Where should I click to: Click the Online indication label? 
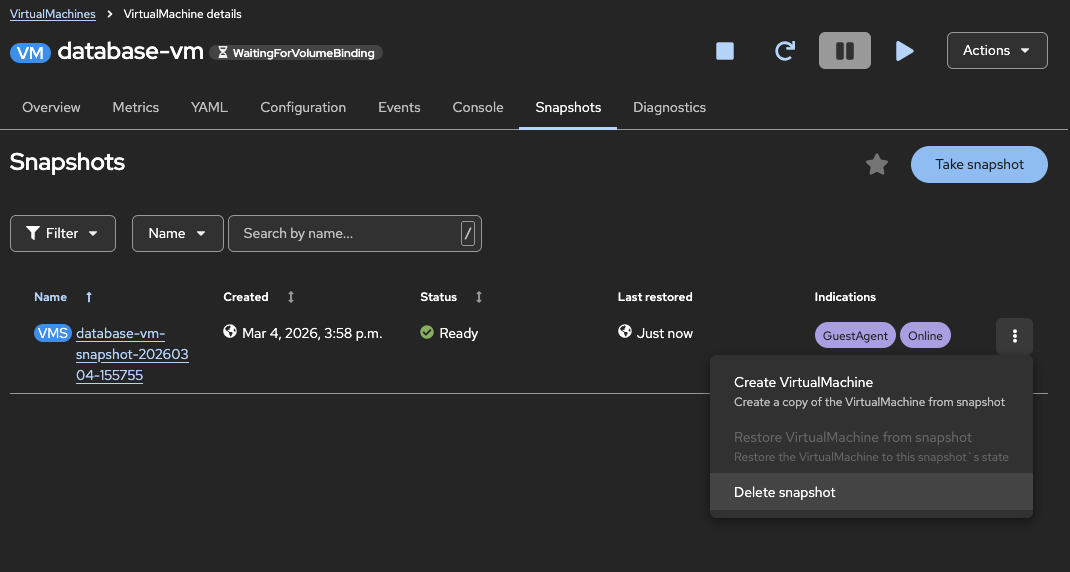pos(925,335)
